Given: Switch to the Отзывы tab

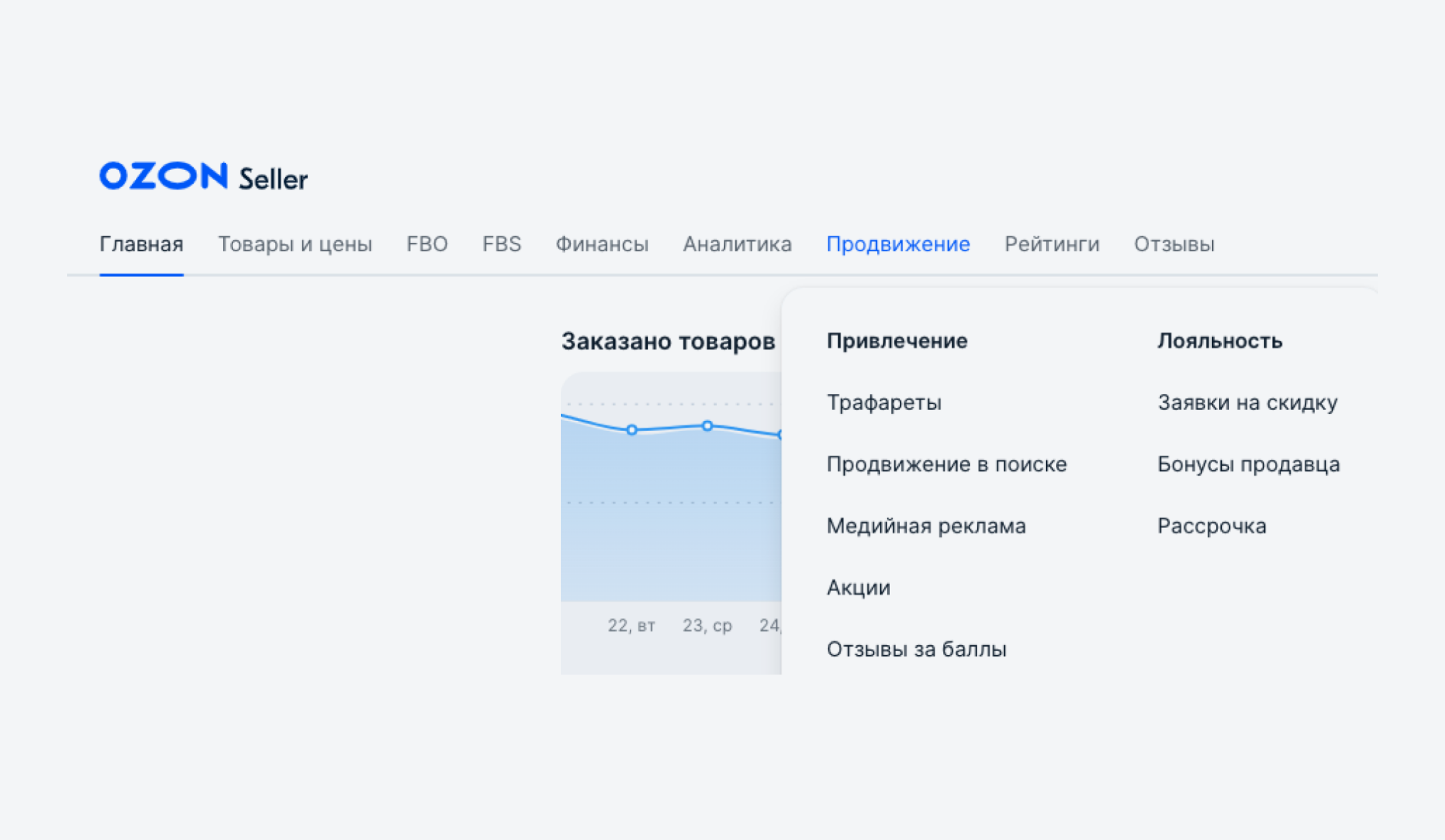Looking at the screenshot, I should click(x=1174, y=244).
